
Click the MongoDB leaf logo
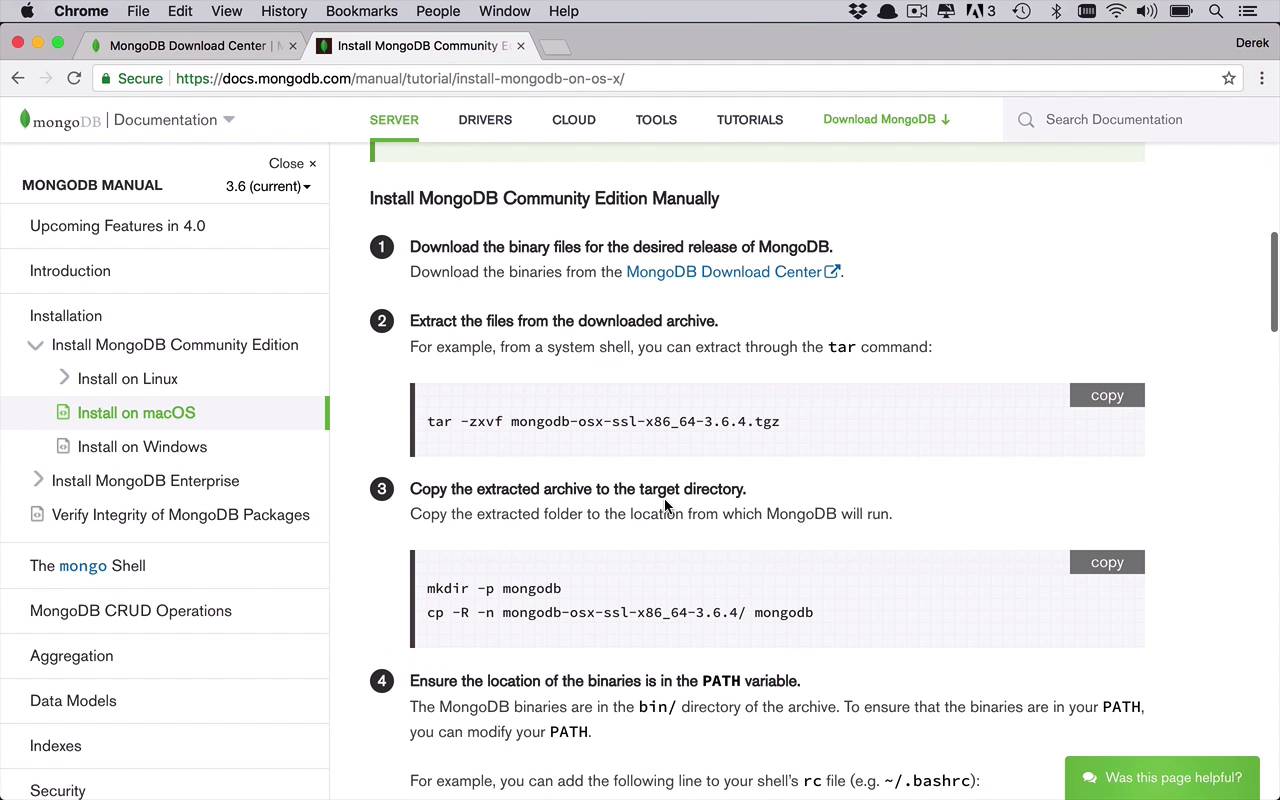pos(25,120)
